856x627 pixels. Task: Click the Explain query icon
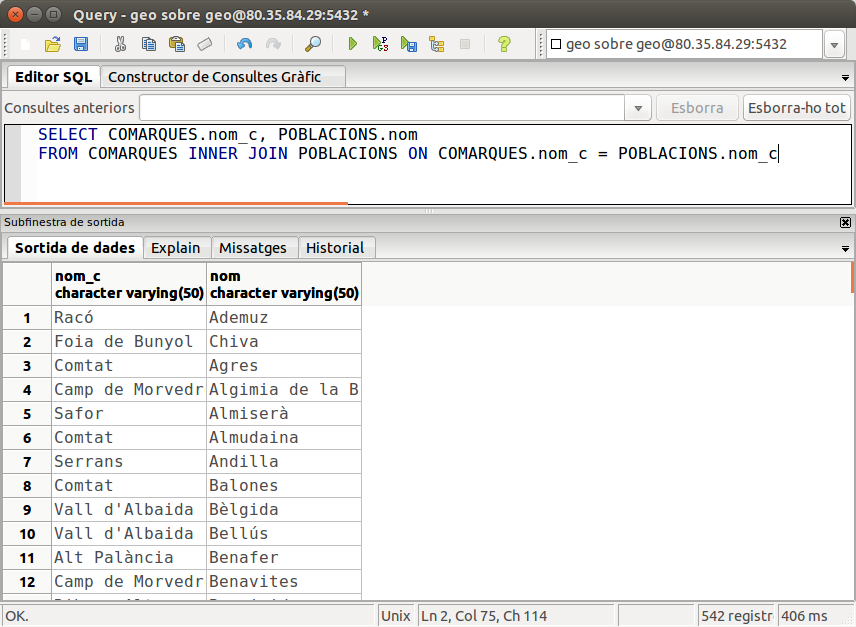point(380,44)
